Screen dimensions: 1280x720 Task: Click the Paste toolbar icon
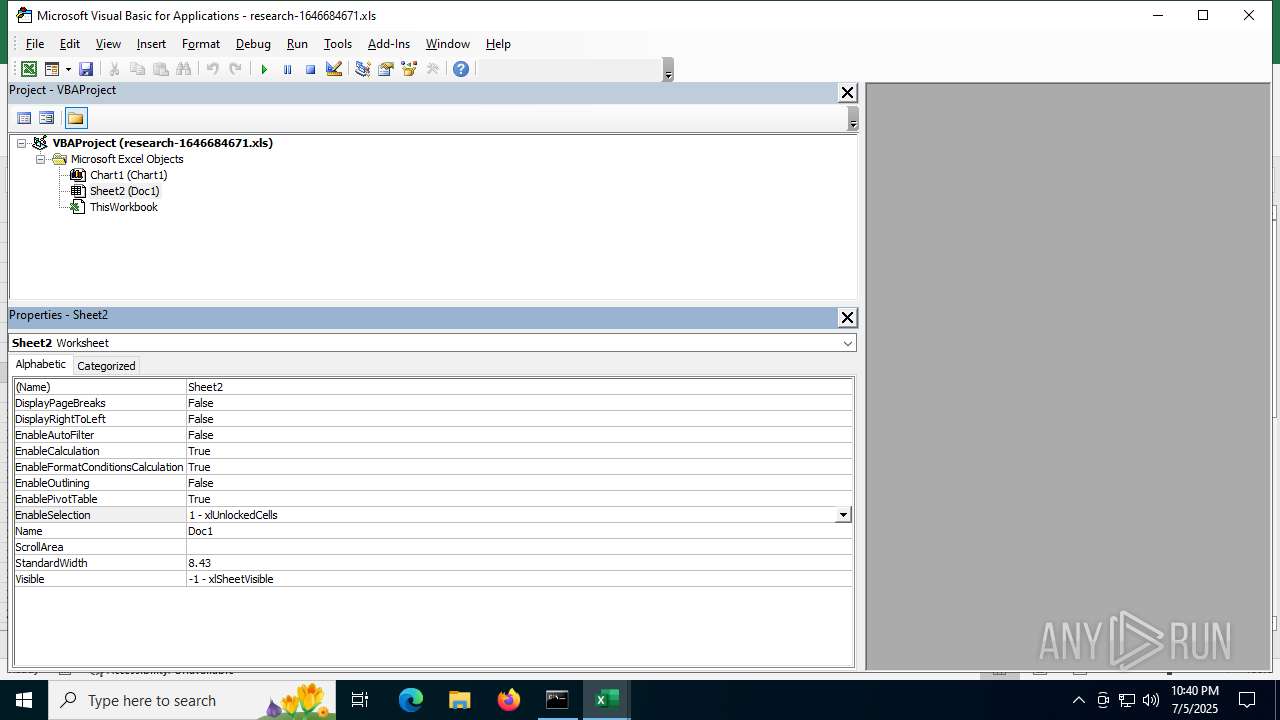click(x=161, y=69)
